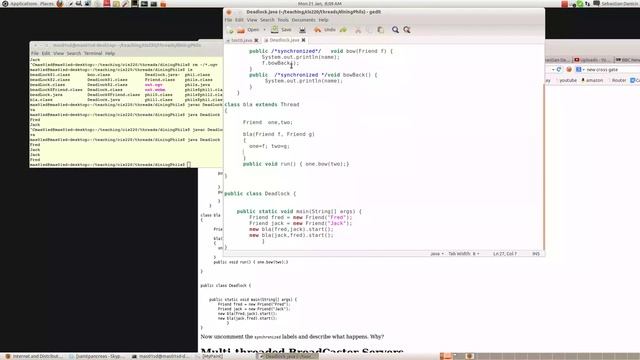Click the Find and Replace icon in gedit
The height and width of the screenshot is (360, 640).
pyautogui.click(x=407, y=30)
